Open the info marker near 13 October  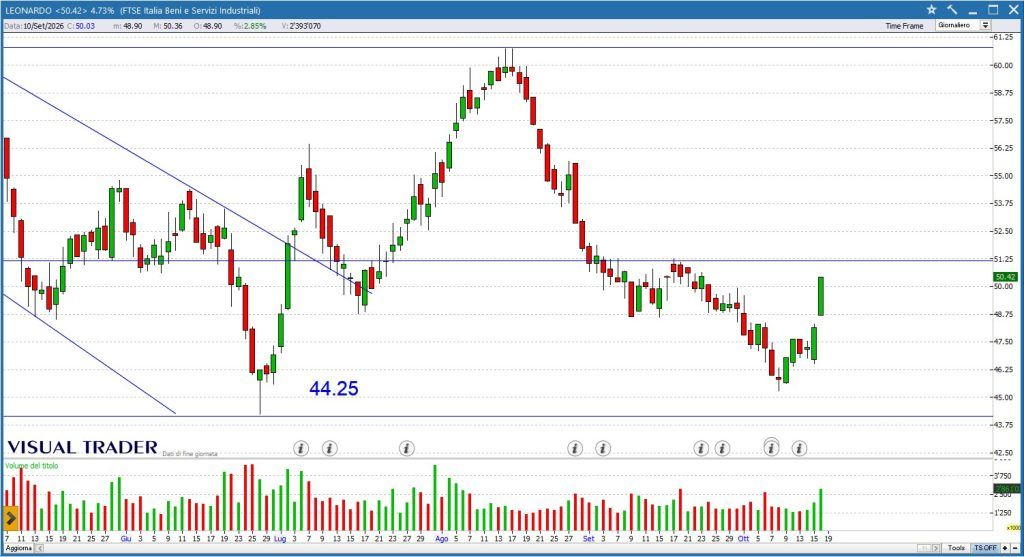tap(799, 448)
